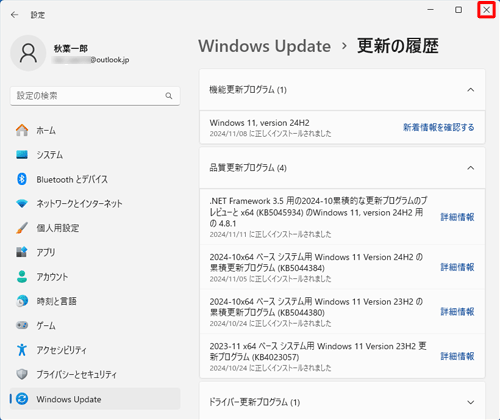Image resolution: width=500 pixels, height=420 pixels.
Task: Expand the ドライバー更新プログラム section
Action: [470, 402]
